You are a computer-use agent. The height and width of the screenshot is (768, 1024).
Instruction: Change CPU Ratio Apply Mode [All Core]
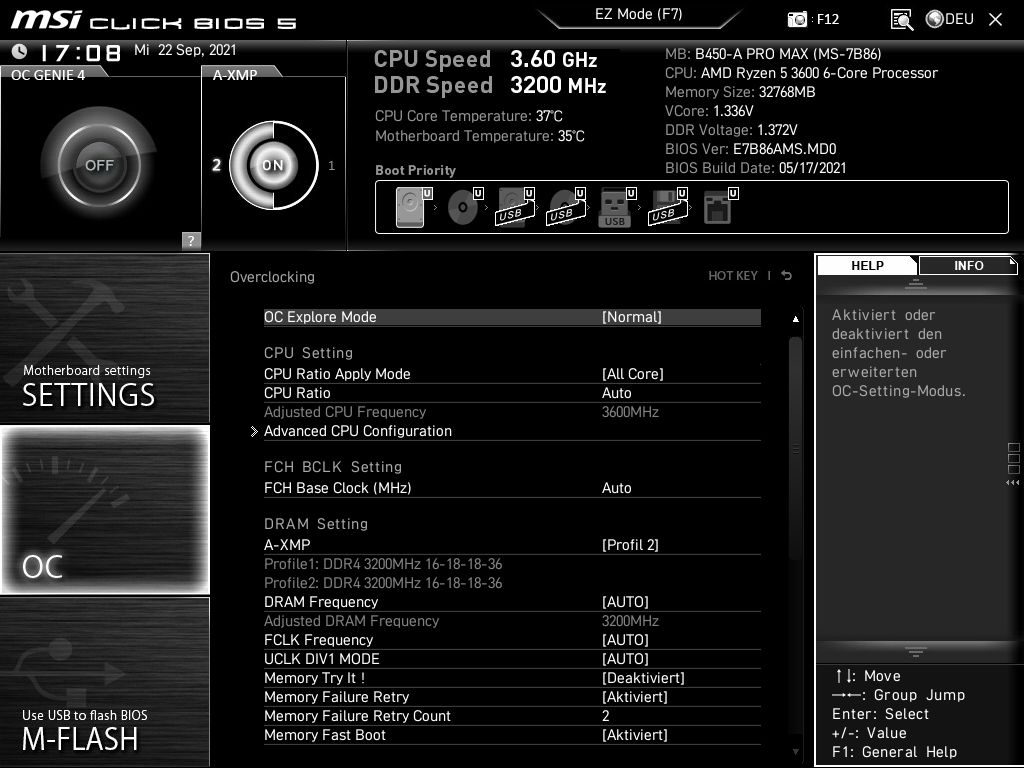[x=632, y=374]
